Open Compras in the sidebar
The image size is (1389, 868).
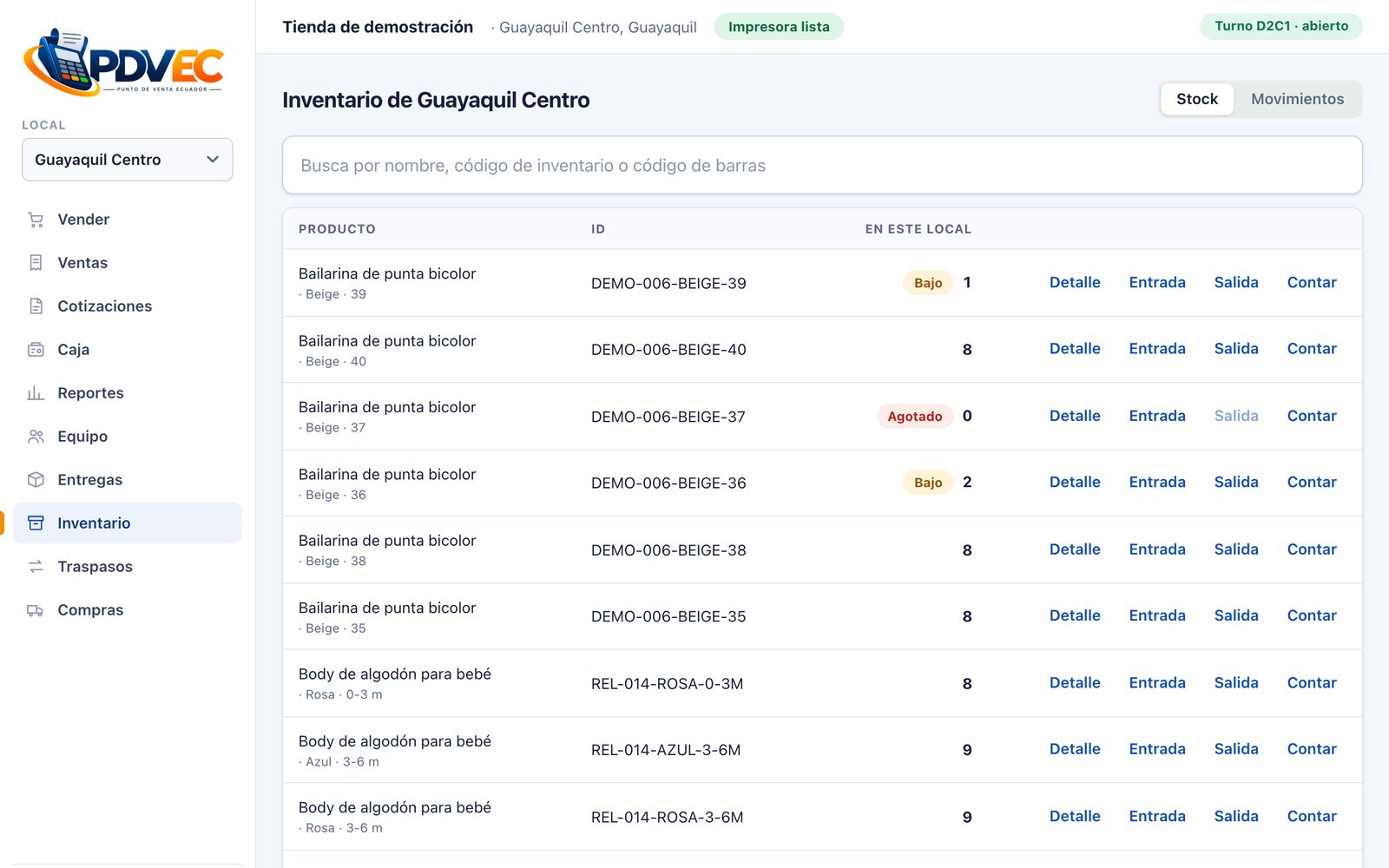click(128, 610)
